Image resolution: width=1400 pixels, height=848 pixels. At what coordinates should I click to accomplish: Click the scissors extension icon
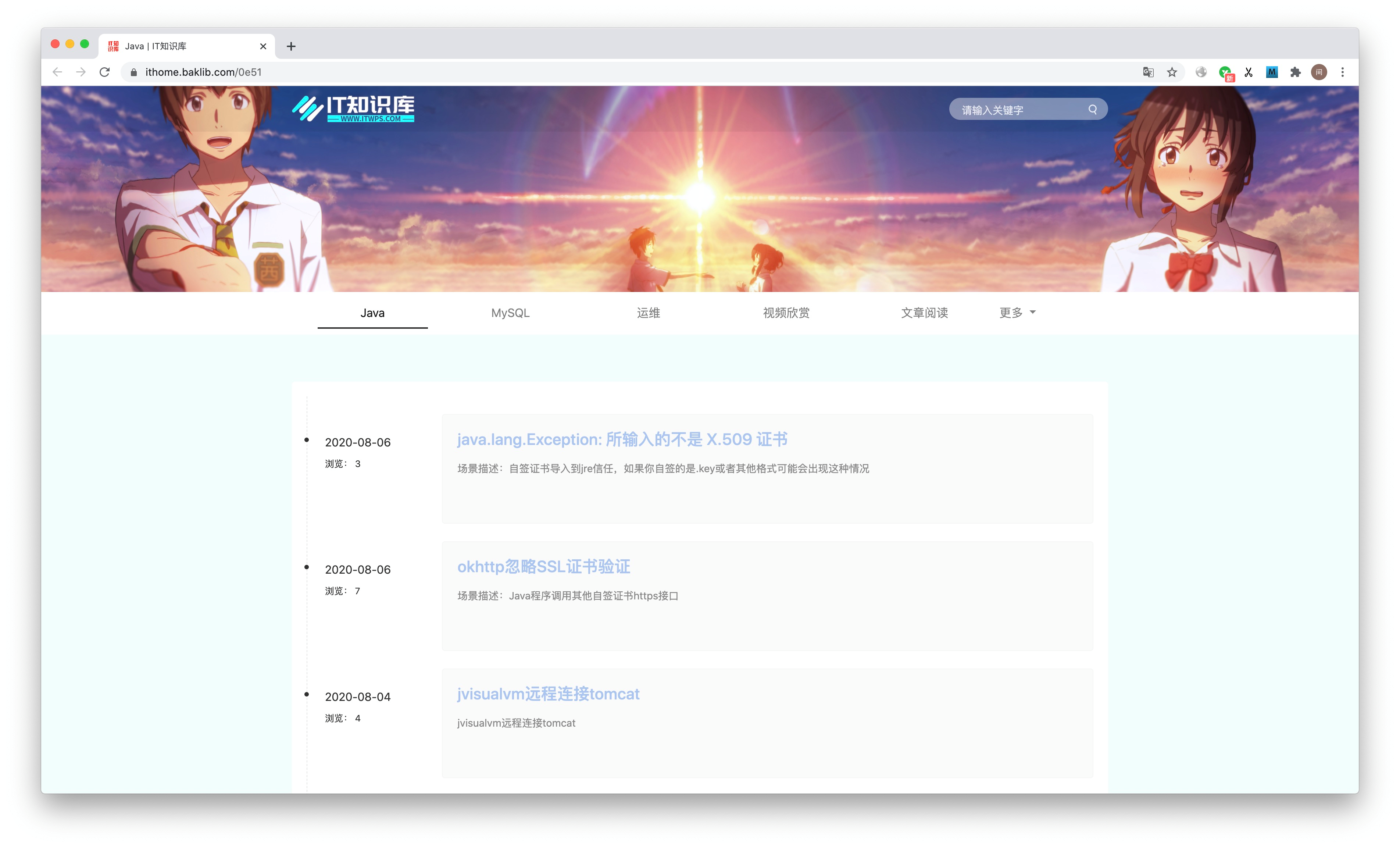click(x=1248, y=72)
